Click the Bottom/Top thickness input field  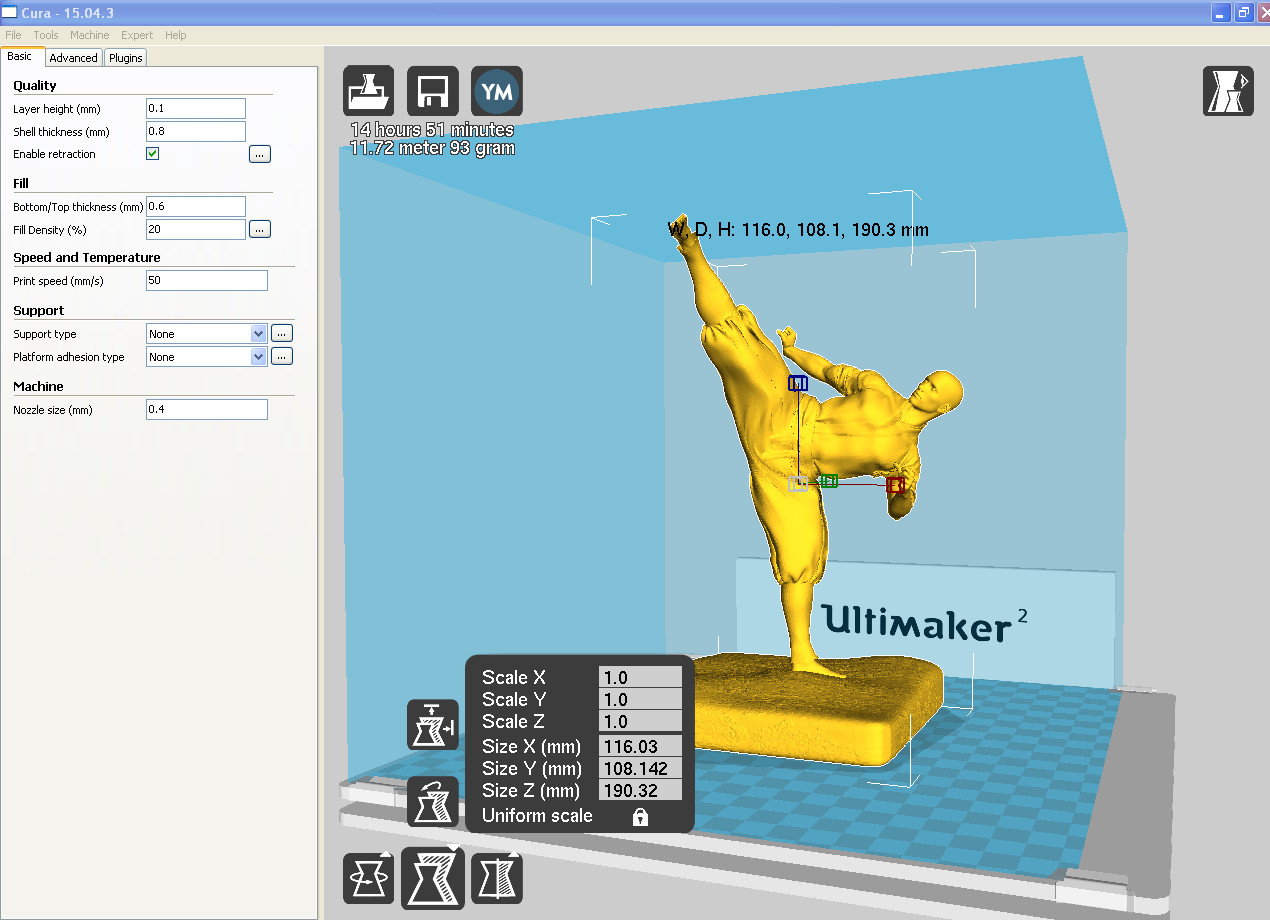(x=196, y=206)
